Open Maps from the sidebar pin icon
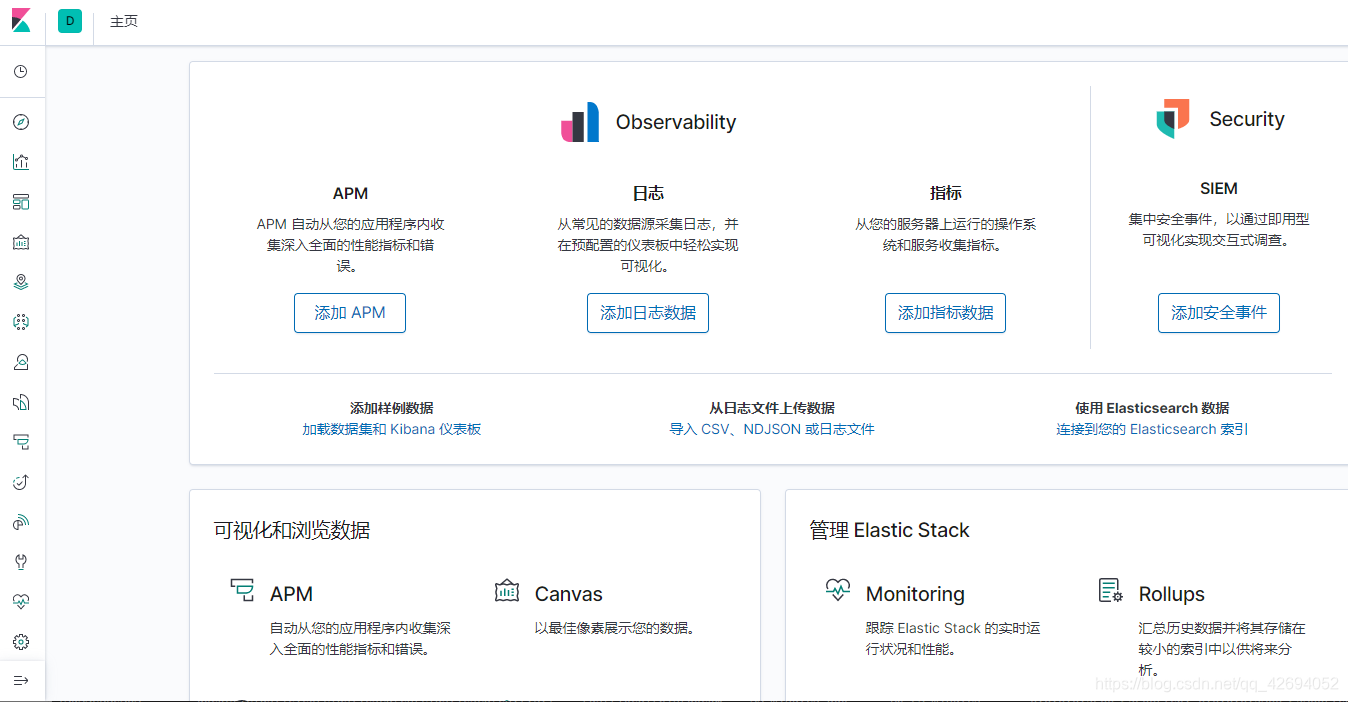Screen dimensions: 1348x702 (x=21, y=282)
